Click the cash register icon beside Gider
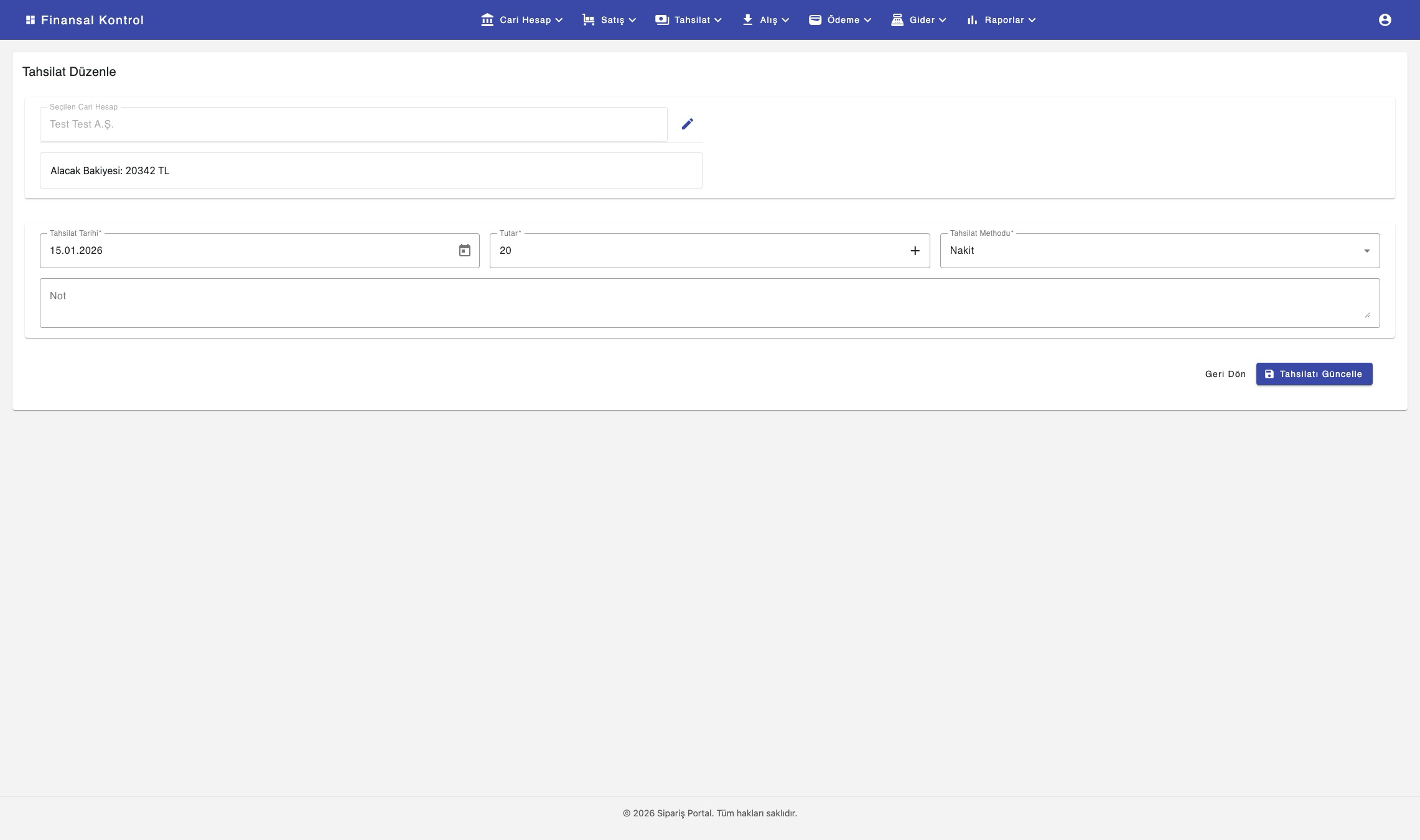The image size is (1420, 840). coord(897,20)
